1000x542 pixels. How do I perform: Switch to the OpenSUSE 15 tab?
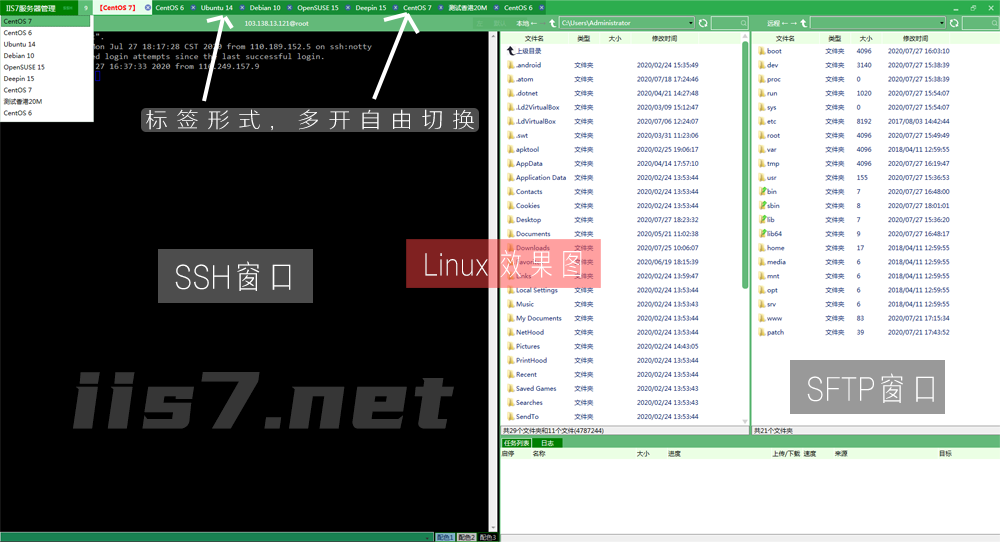click(318, 8)
